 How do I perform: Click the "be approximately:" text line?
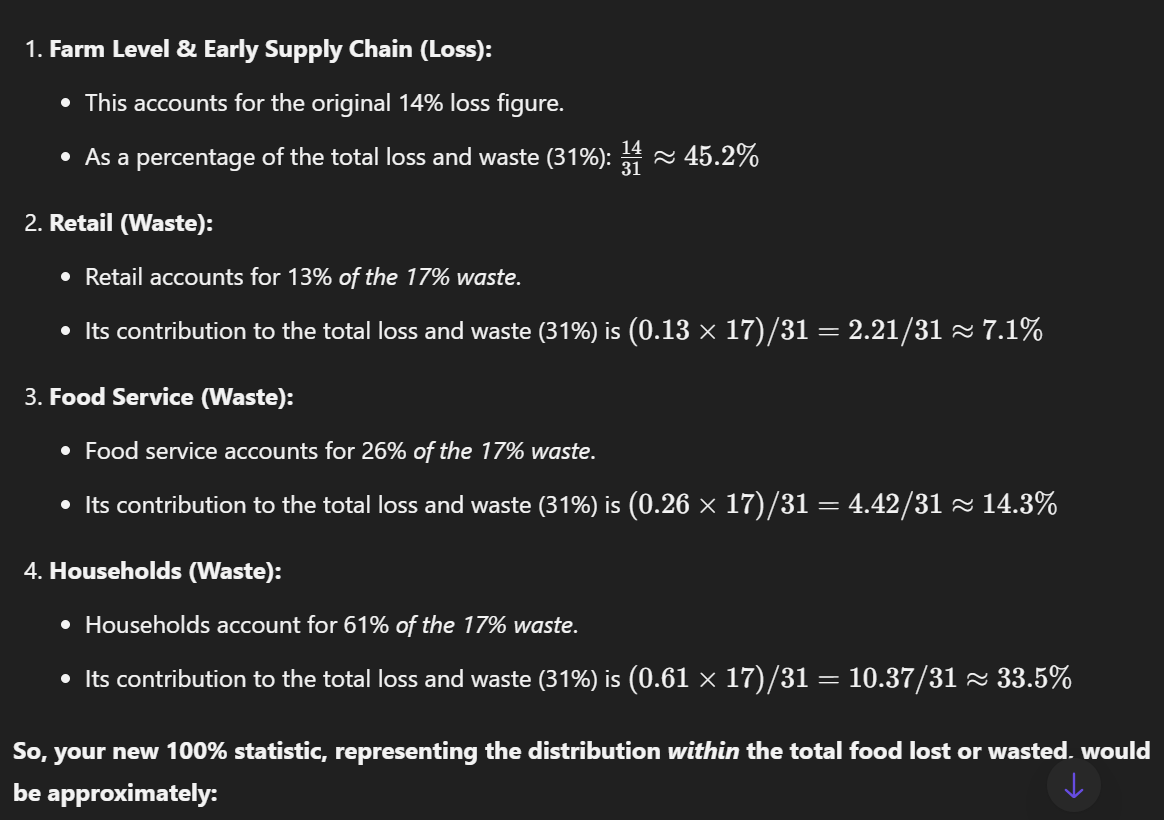[115, 793]
